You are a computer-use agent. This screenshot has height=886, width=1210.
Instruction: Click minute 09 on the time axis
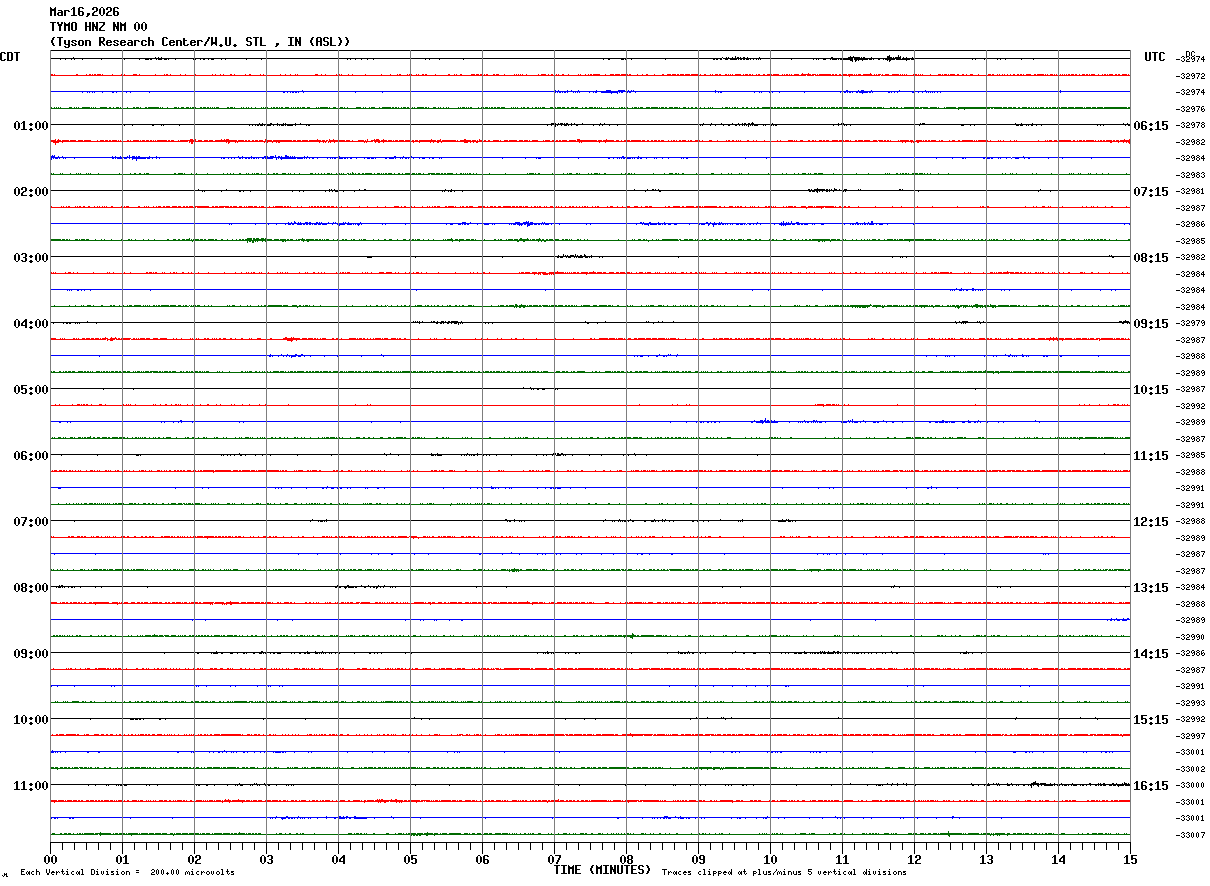tap(698, 859)
